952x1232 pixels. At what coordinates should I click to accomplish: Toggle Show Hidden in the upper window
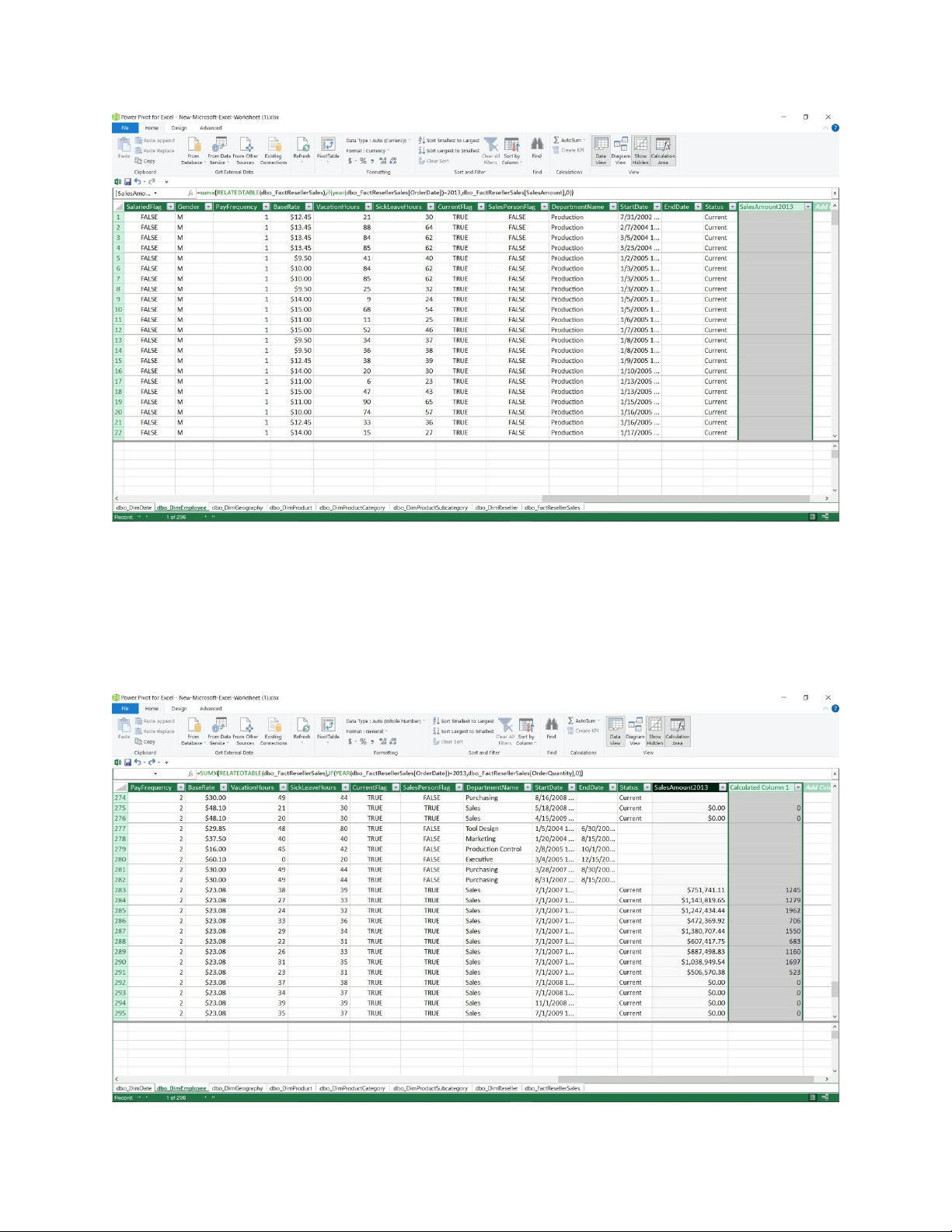click(640, 148)
